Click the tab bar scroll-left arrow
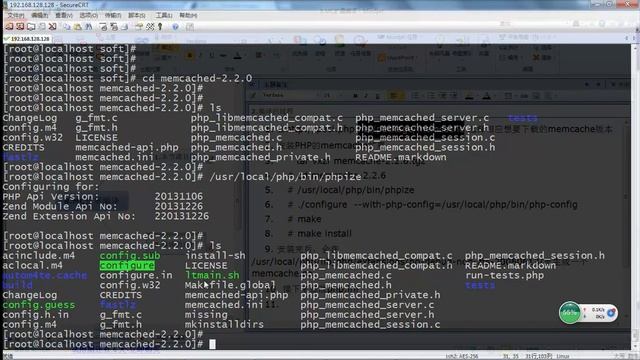 click(627, 38)
